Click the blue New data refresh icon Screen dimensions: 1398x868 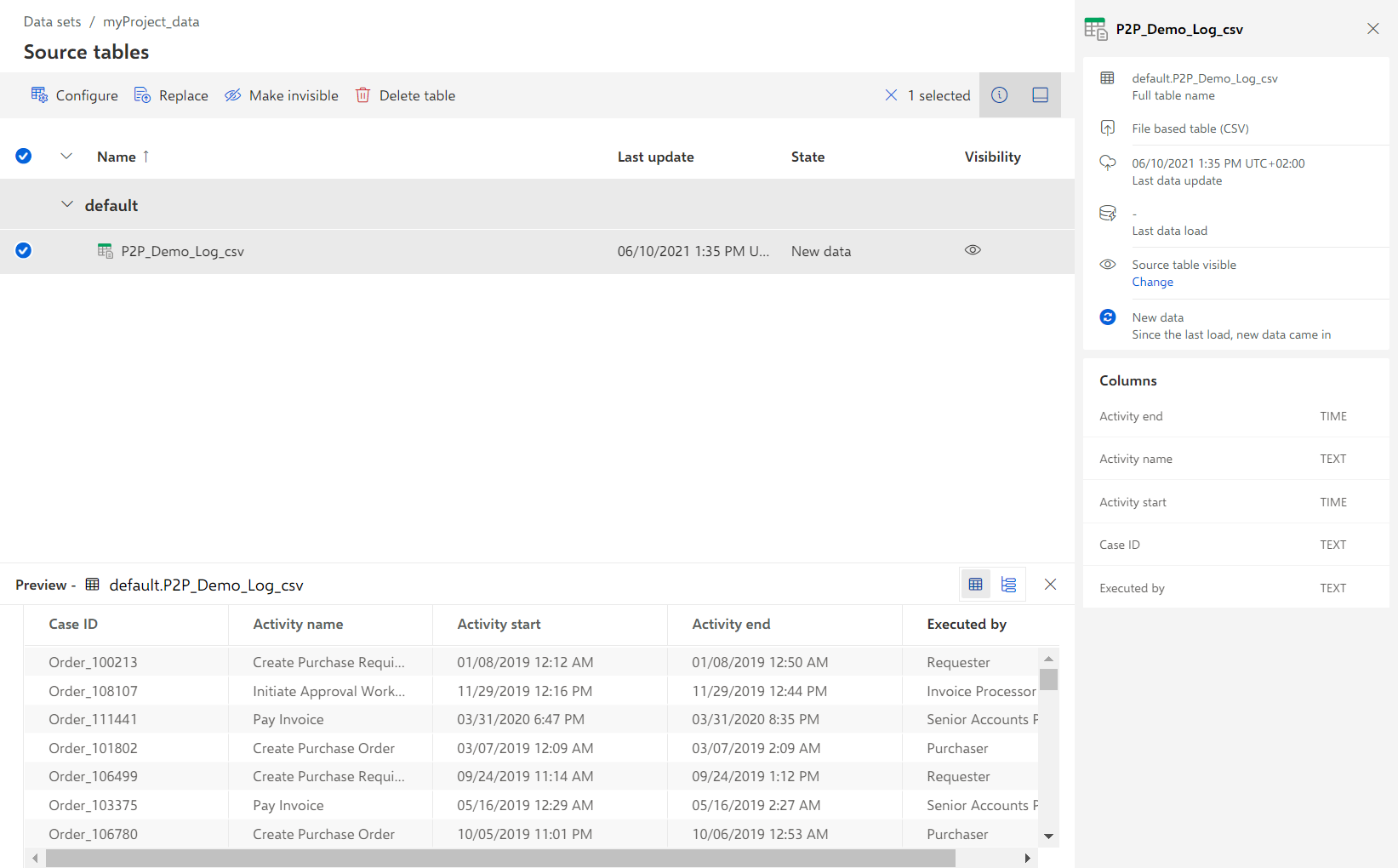[x=1107, y=317]
